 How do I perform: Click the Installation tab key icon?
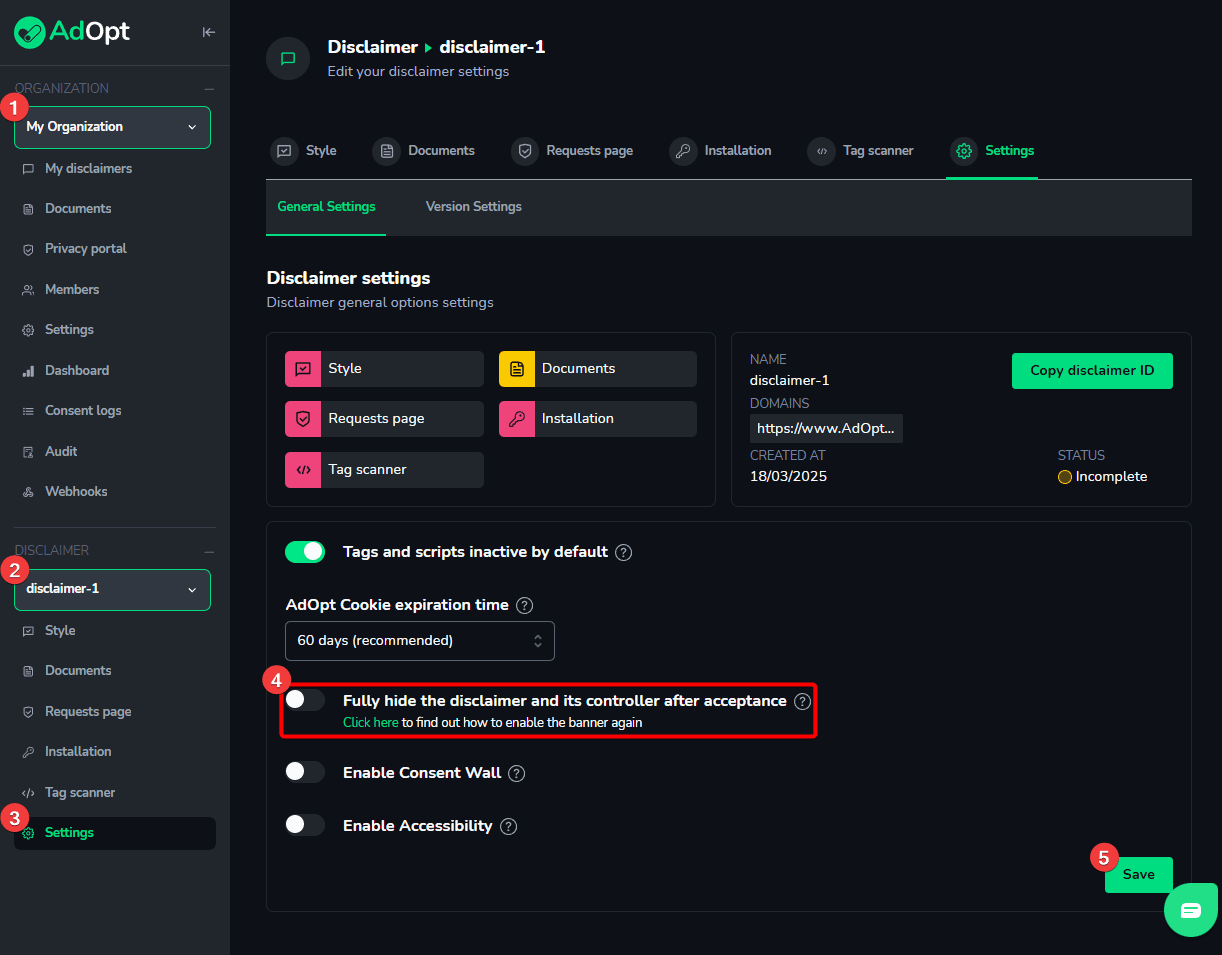click(x=683, y=151)
